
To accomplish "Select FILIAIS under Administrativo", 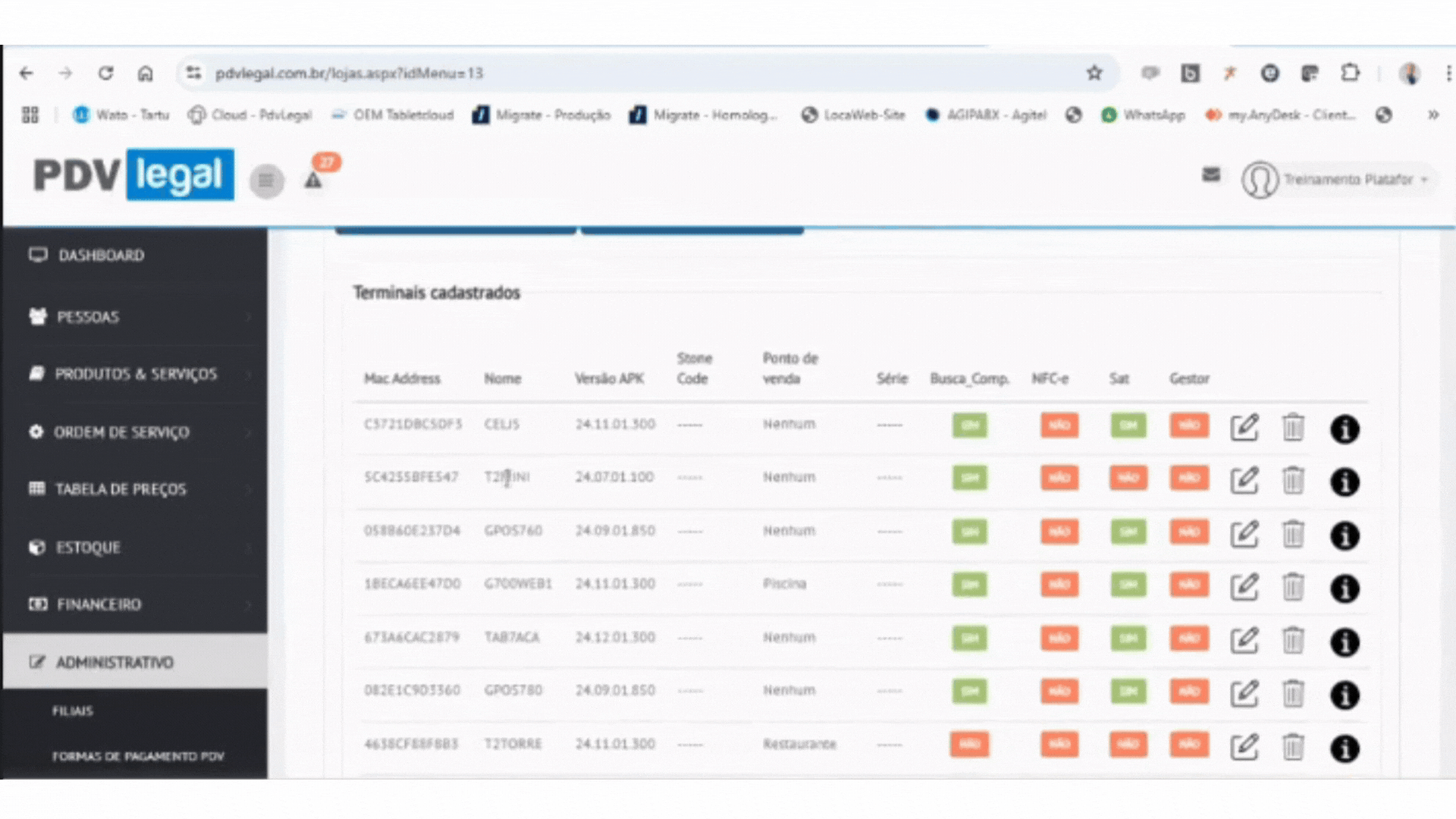I will coord(73,711).
